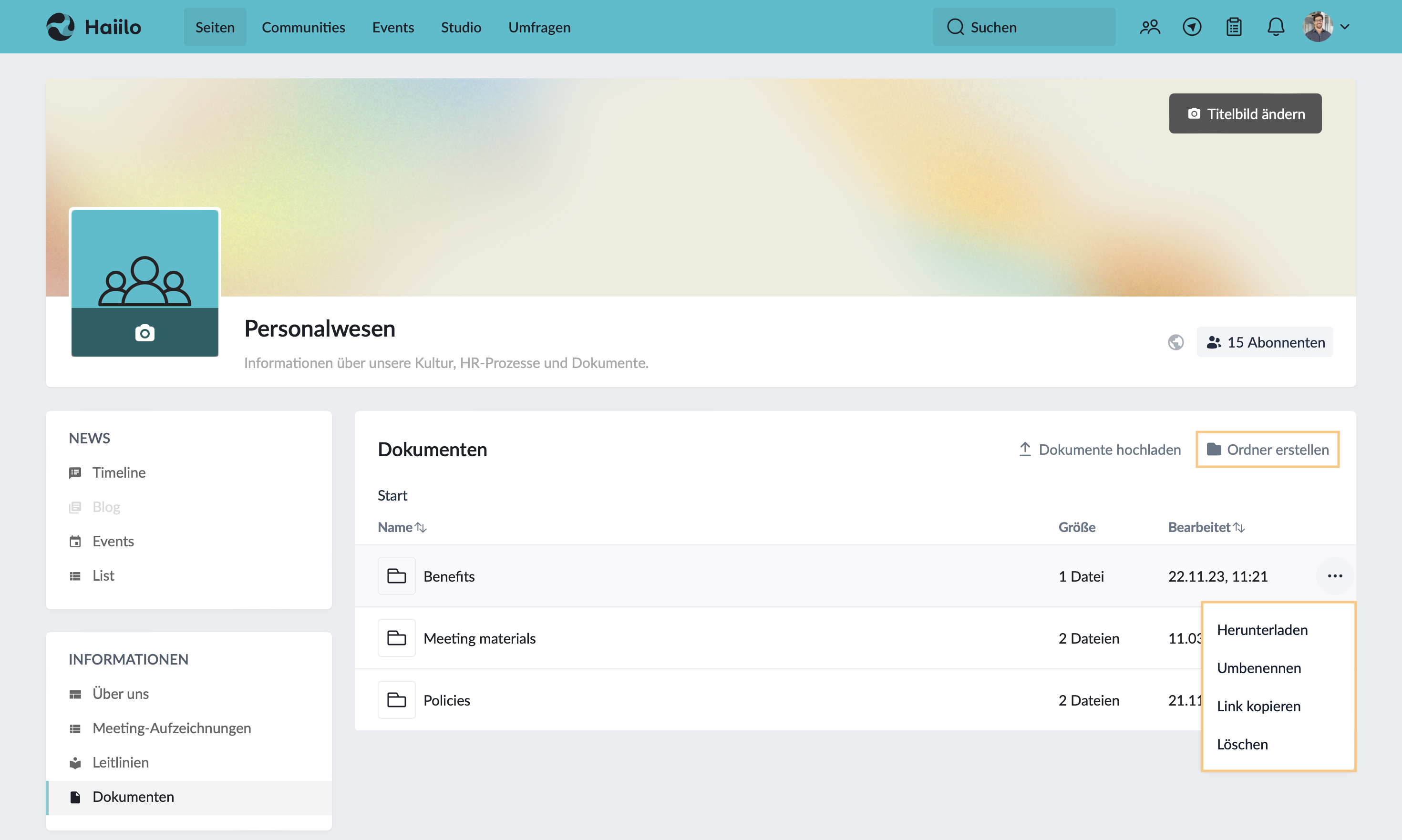
Task: Click the '1 Datei' size cell
Action: pos(1081,576)
